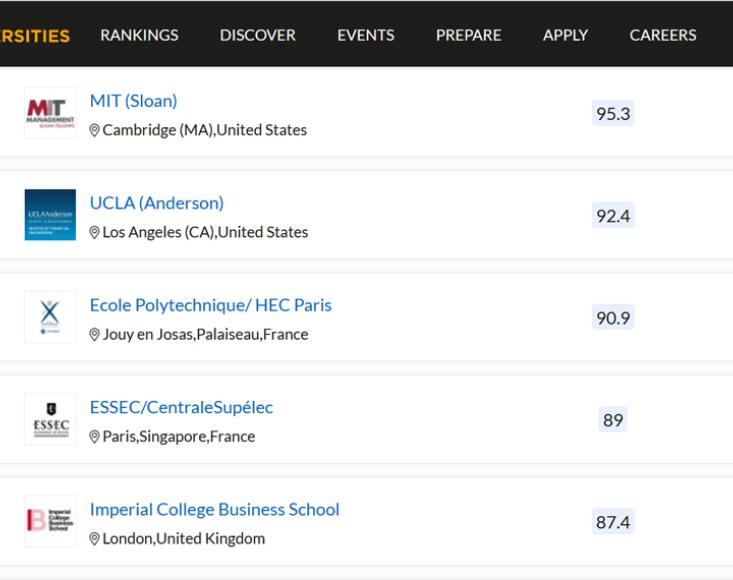733x580 pixels.
Task: Open the Rankings menu
Action: (139, 35)
